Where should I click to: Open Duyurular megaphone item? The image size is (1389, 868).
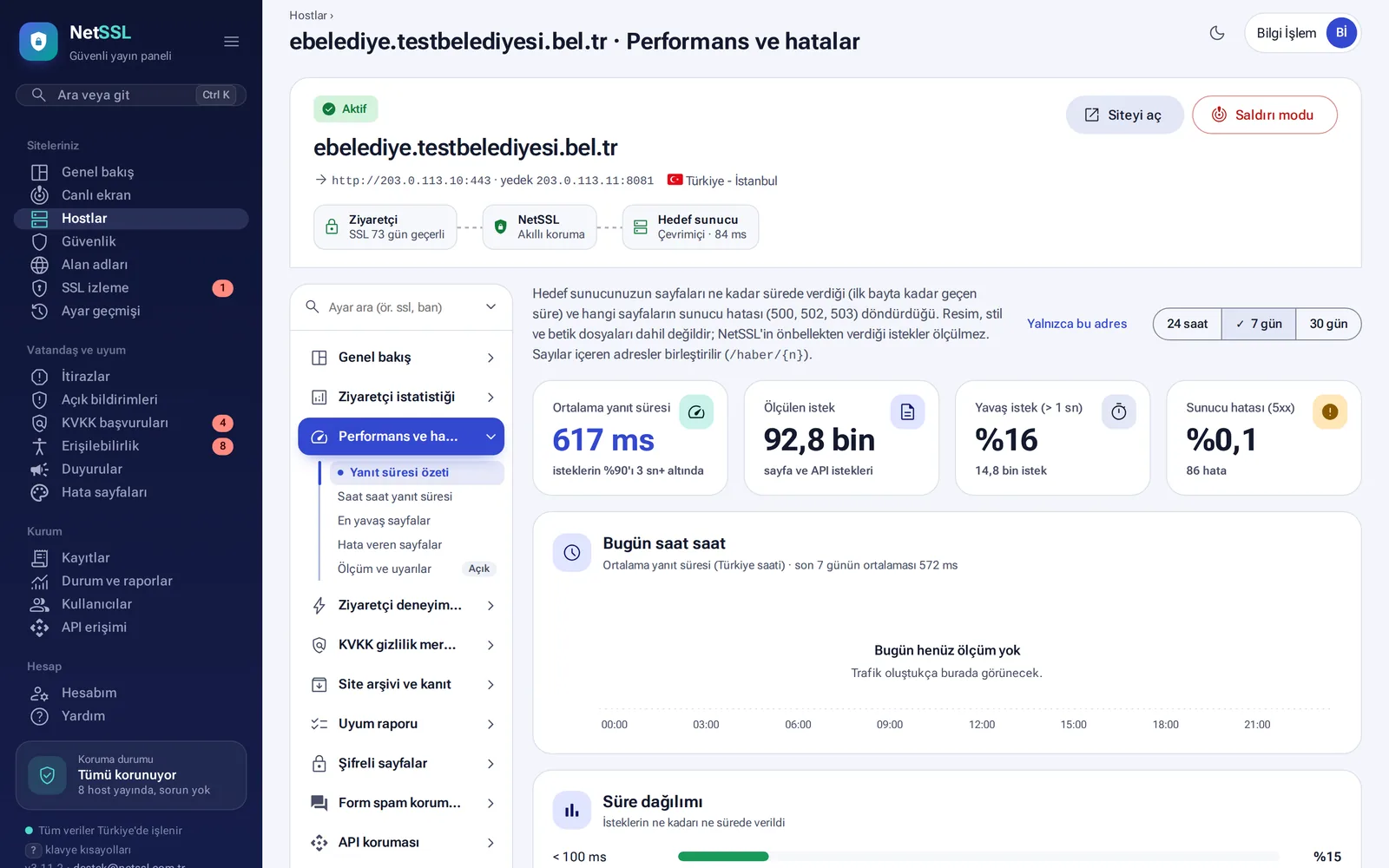pyautogui.click(x=131, y=469)
